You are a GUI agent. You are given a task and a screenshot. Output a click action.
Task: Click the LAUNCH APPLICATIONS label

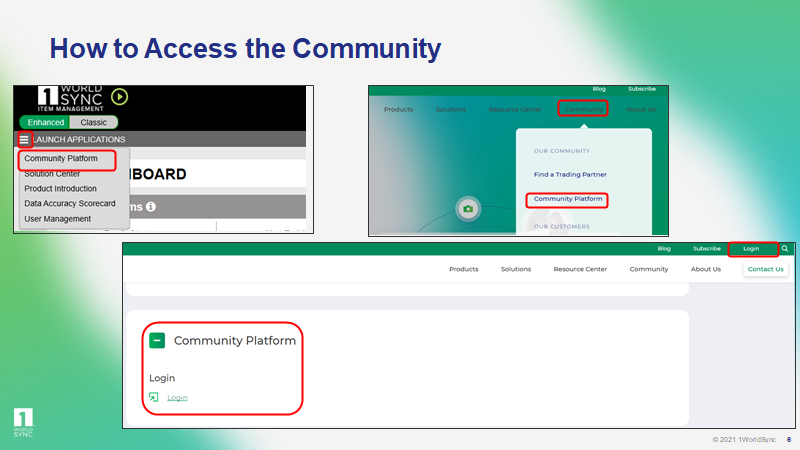point(80,139)
